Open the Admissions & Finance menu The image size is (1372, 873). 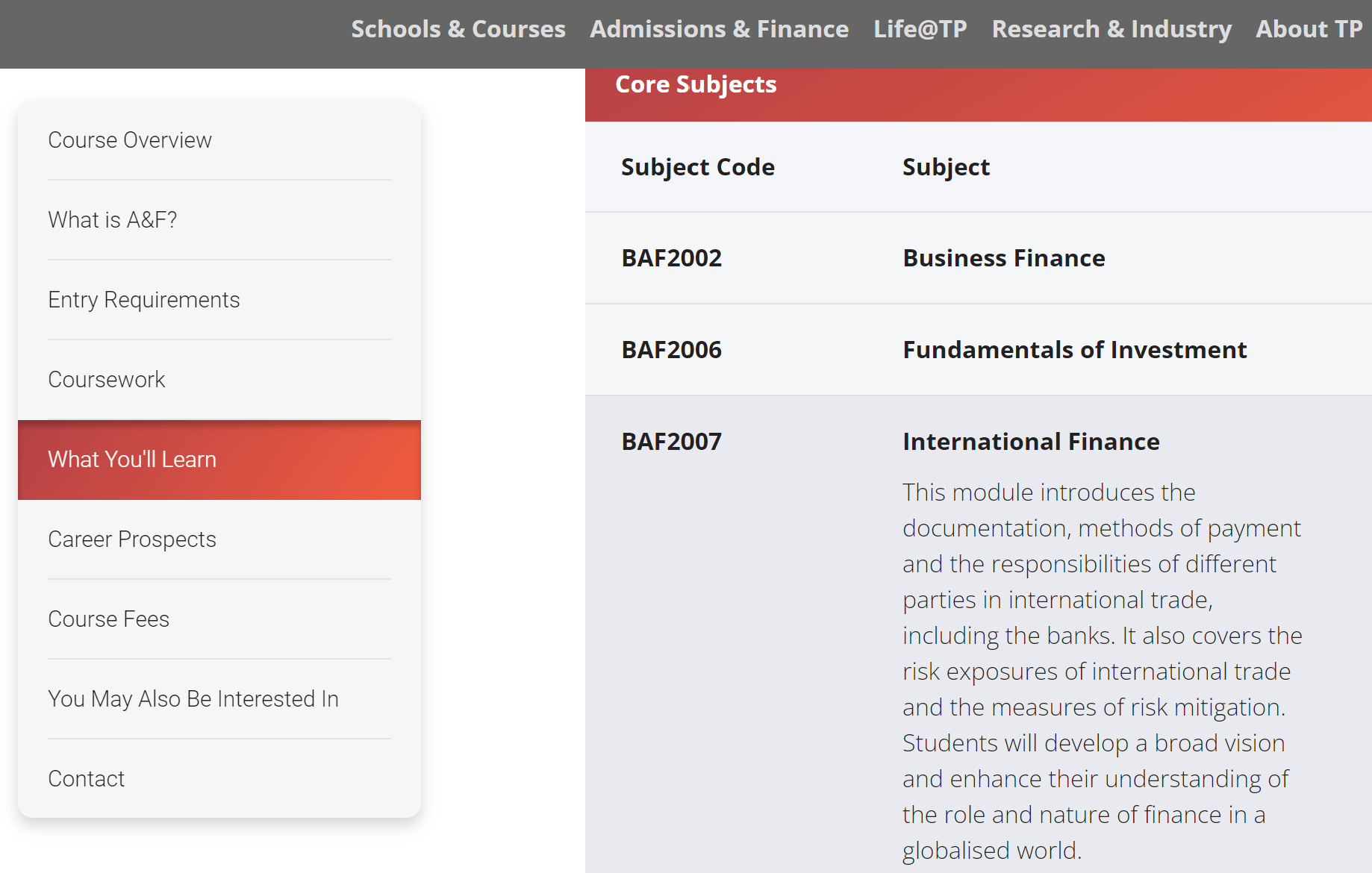pyautogui.click(x=718, y=29)
